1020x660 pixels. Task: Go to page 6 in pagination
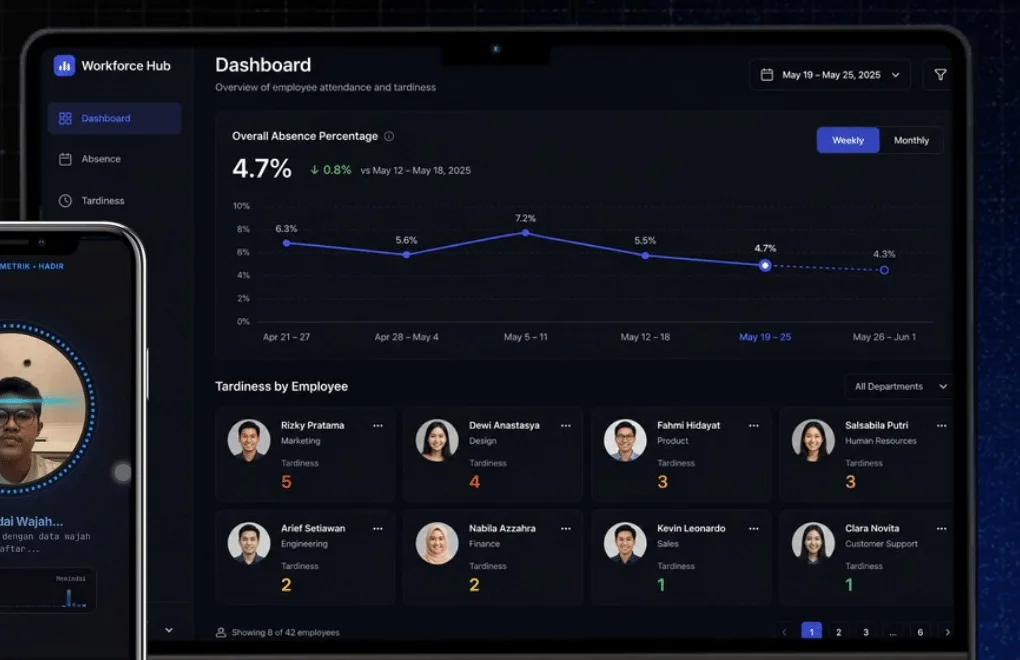click(x=920, y=632)
